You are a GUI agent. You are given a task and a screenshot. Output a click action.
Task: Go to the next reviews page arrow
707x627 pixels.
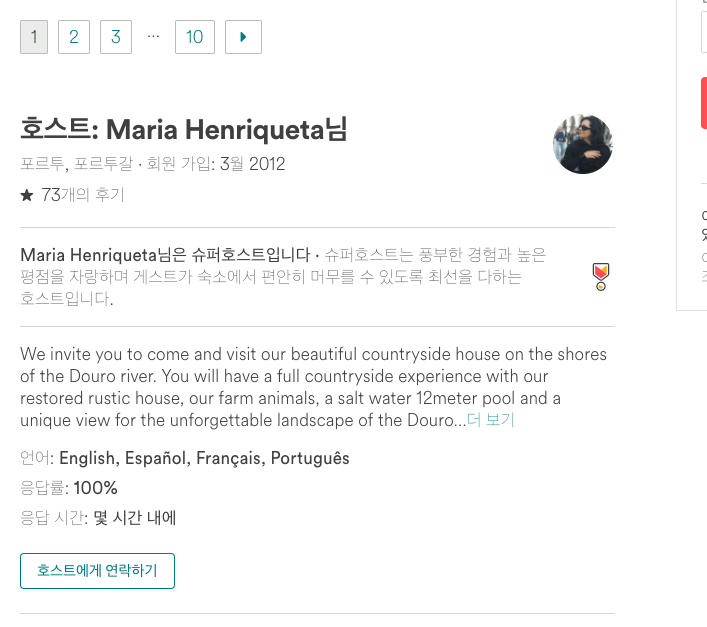click(x=243, y=38)
